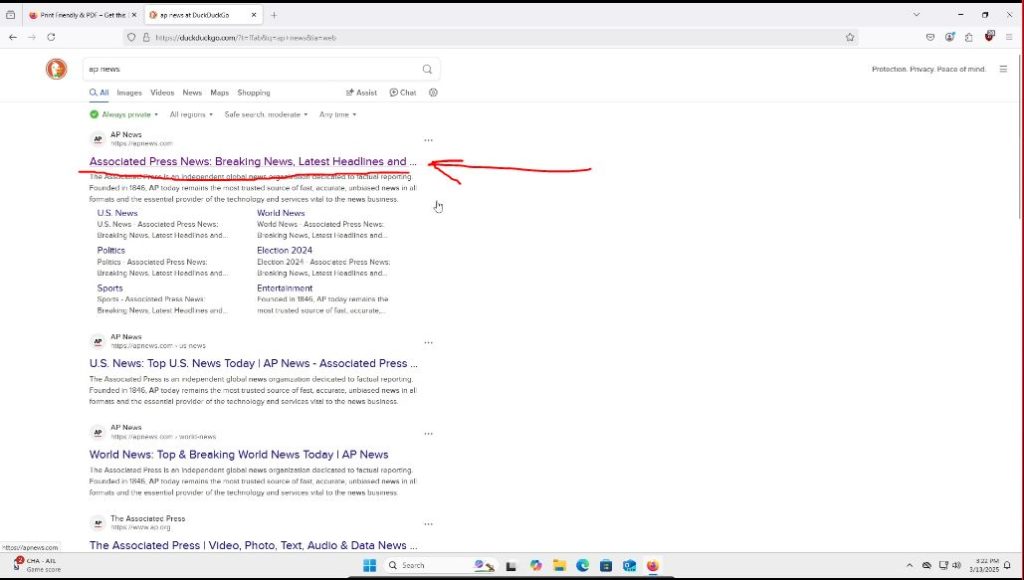Launch Microsoft Edge from the taskbar
The width and height of the screenshot is (1024, 580).
(x=583, y=565)
